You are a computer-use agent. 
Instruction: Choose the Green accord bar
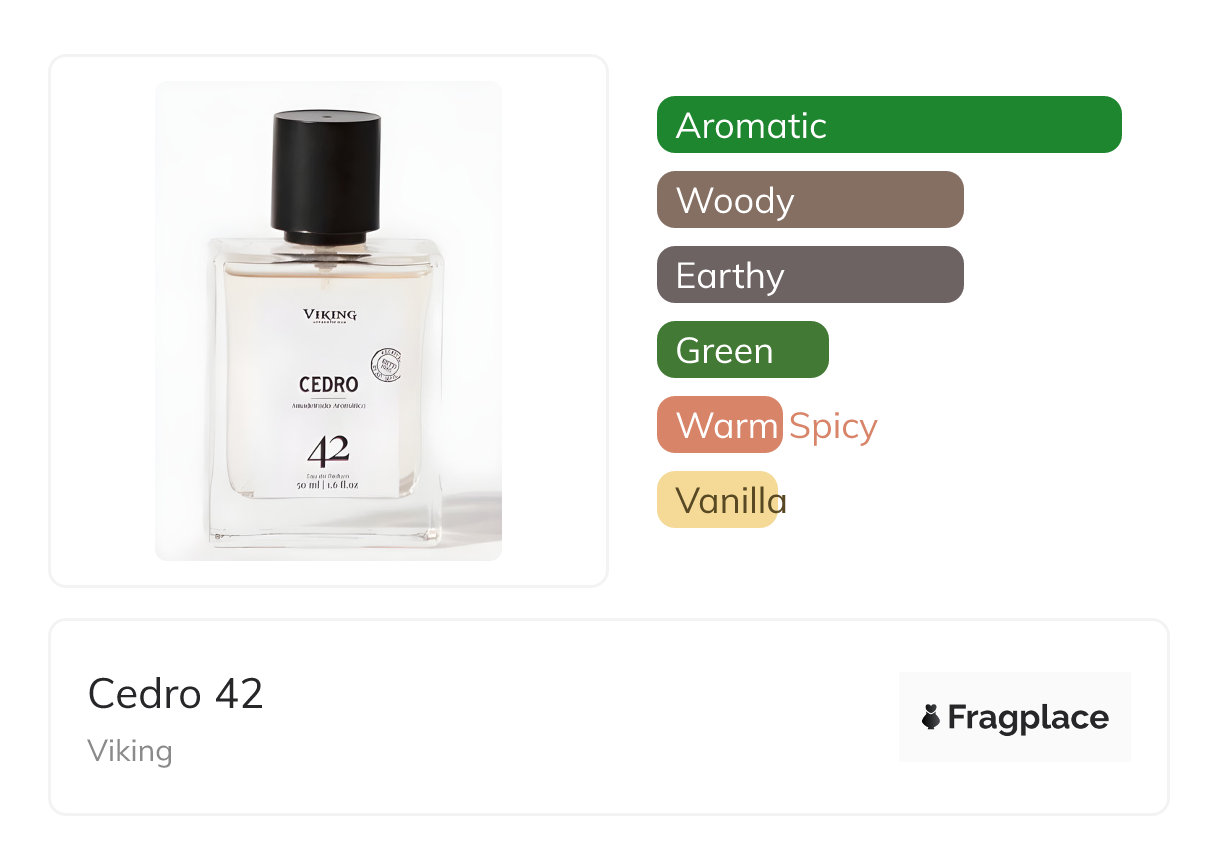(743, 350)
